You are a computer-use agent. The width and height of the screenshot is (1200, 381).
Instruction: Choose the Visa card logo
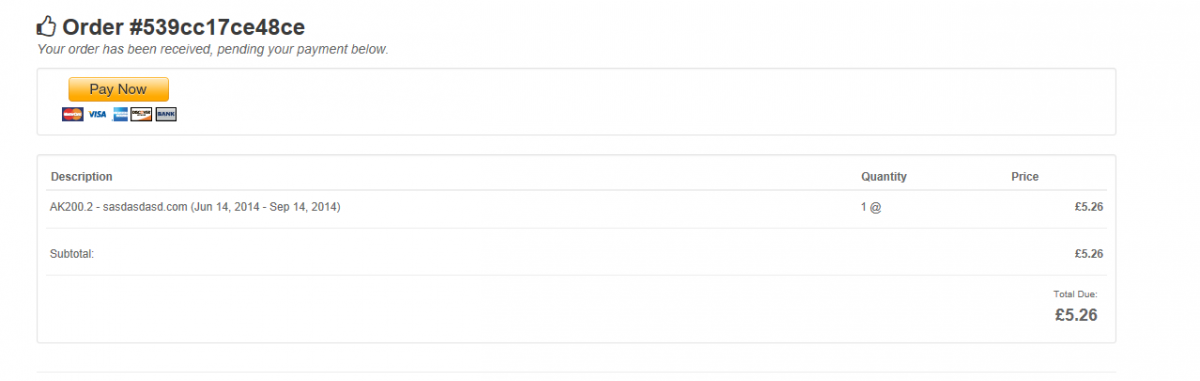[97, 114]
